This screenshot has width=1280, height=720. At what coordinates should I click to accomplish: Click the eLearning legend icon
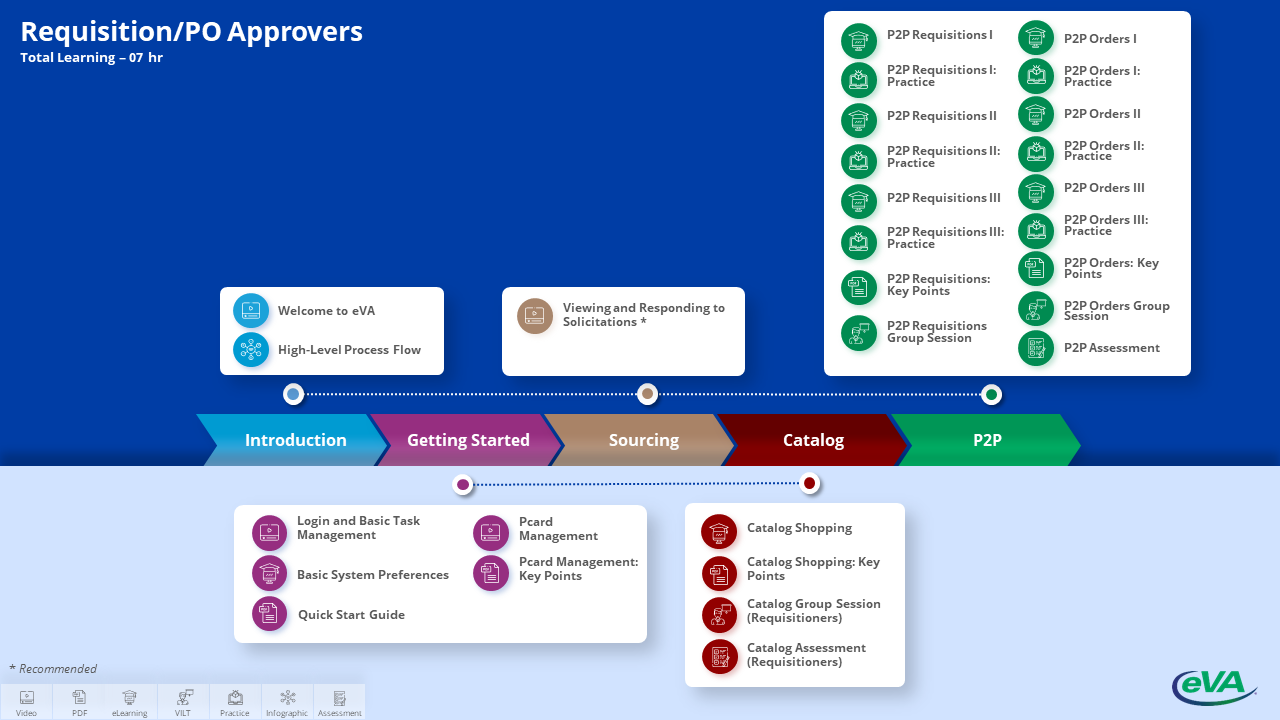[x=130, y=697]
